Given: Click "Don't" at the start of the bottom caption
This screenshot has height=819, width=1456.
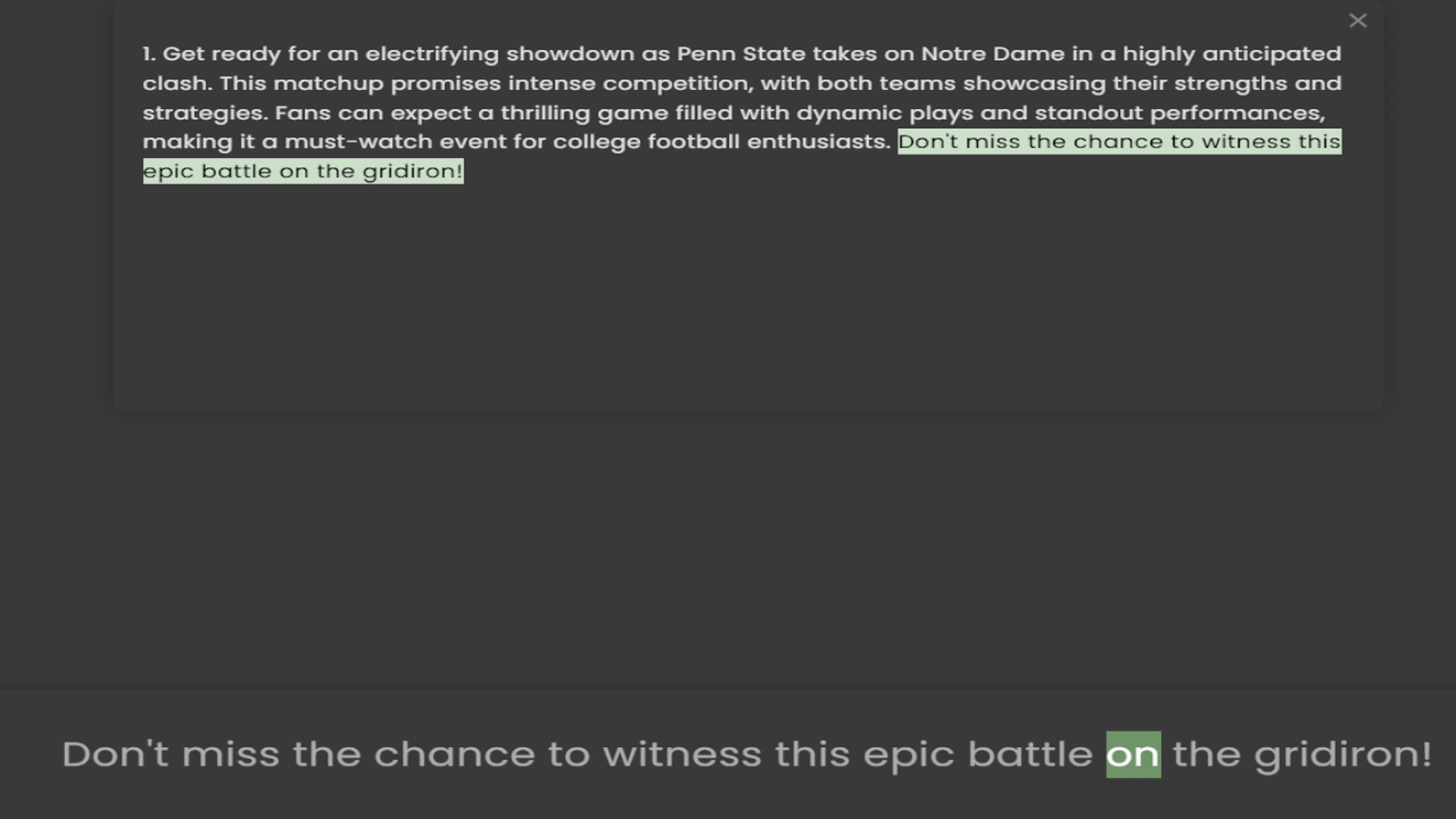Looking at the screenshot, I should tap(115, 755).
